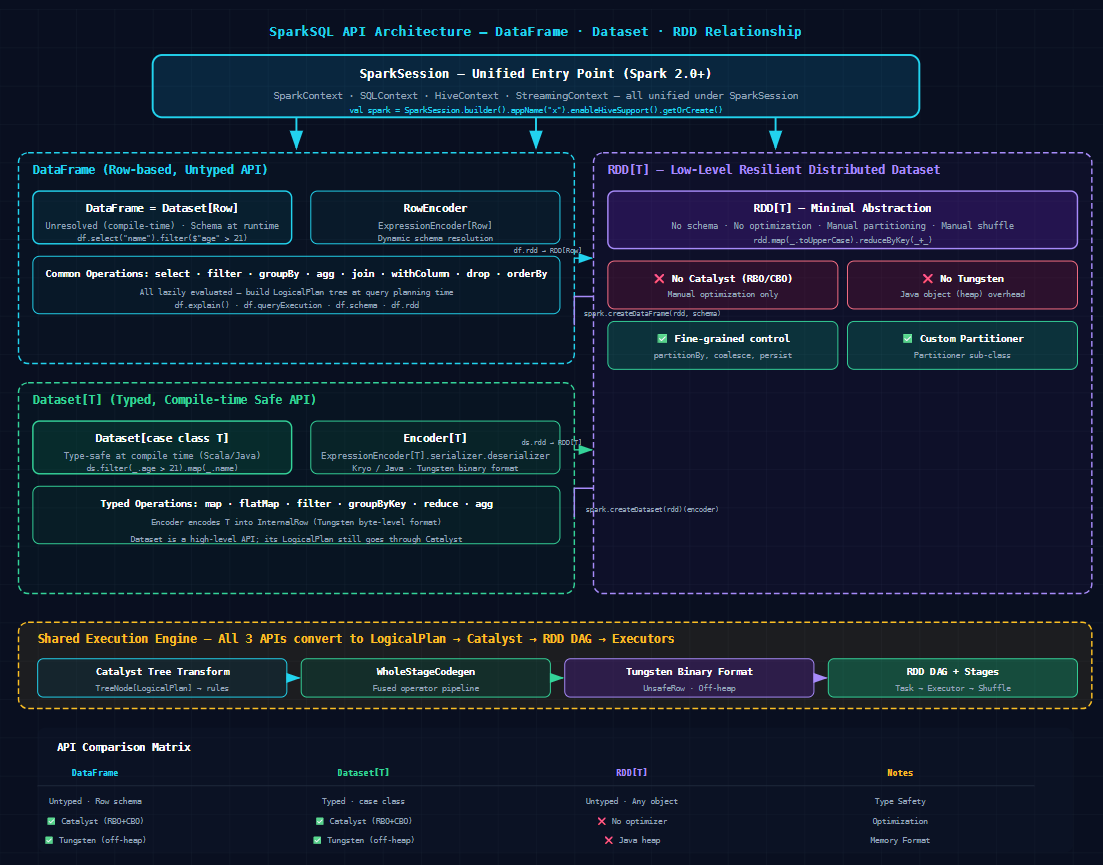Click the green check by DataFrame column Tungsten (off-heap)
The image size is (1103, 865).
tap(49, 840)
